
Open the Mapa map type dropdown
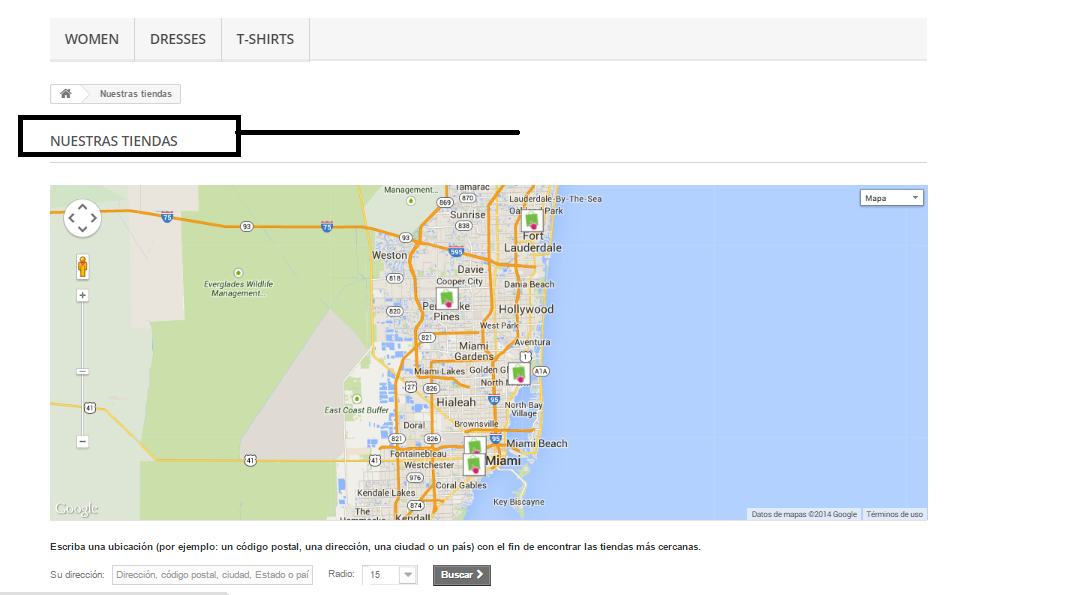(x=891, y=198)
